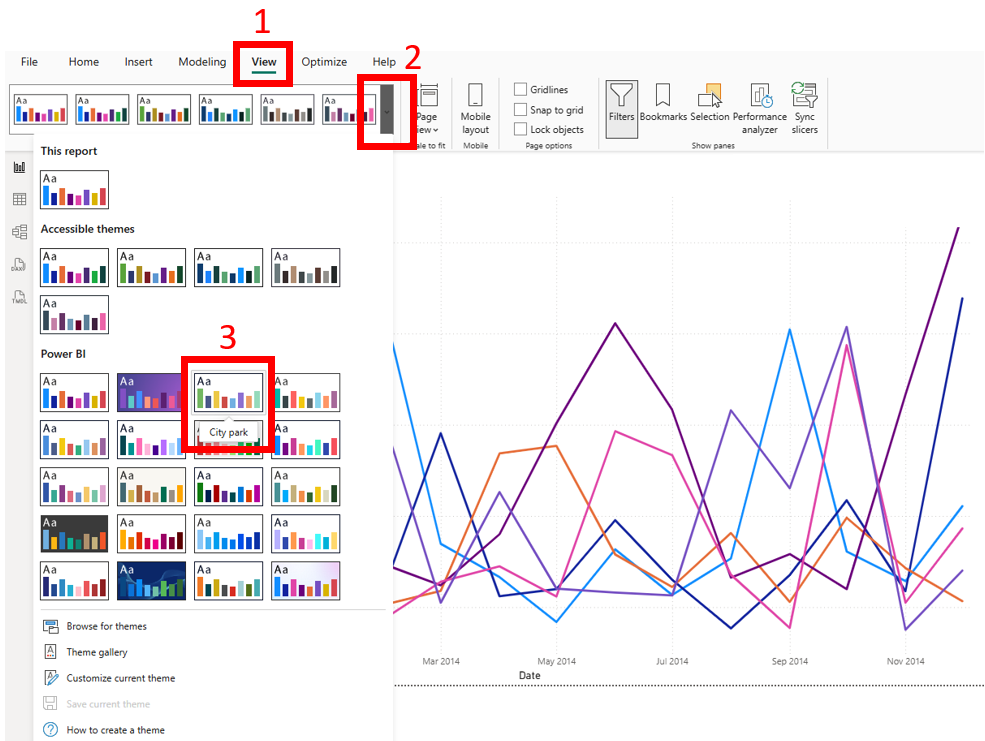Enable Snap to grid checkbox

[520, 109]
